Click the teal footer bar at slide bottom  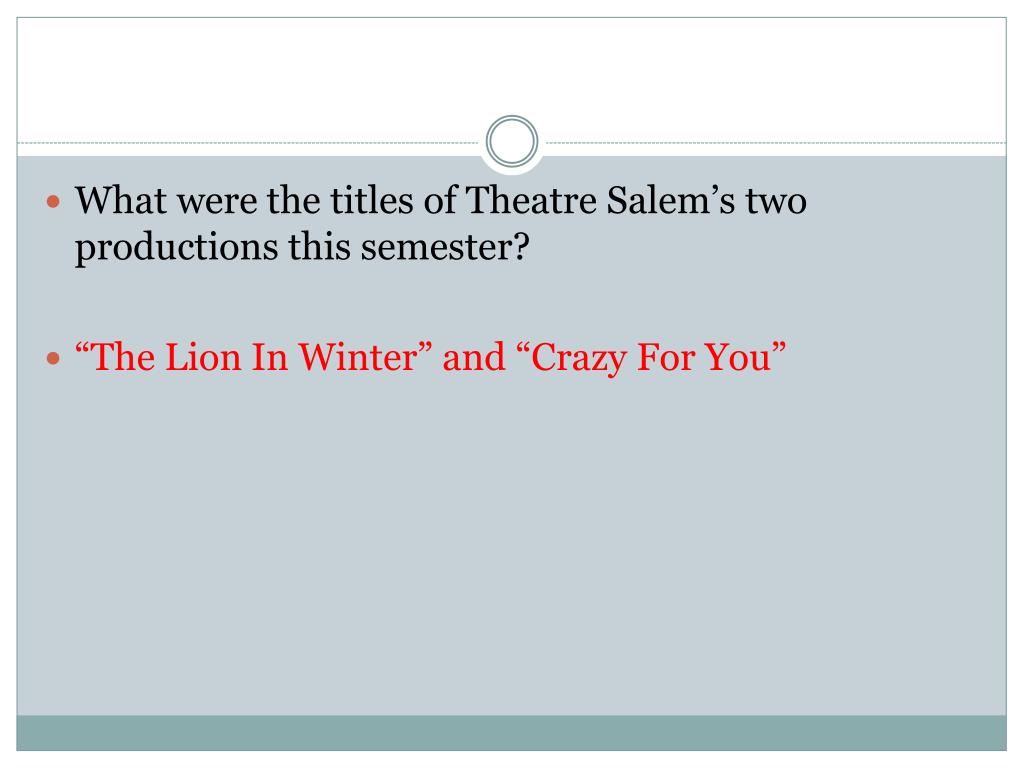point(512,732)
